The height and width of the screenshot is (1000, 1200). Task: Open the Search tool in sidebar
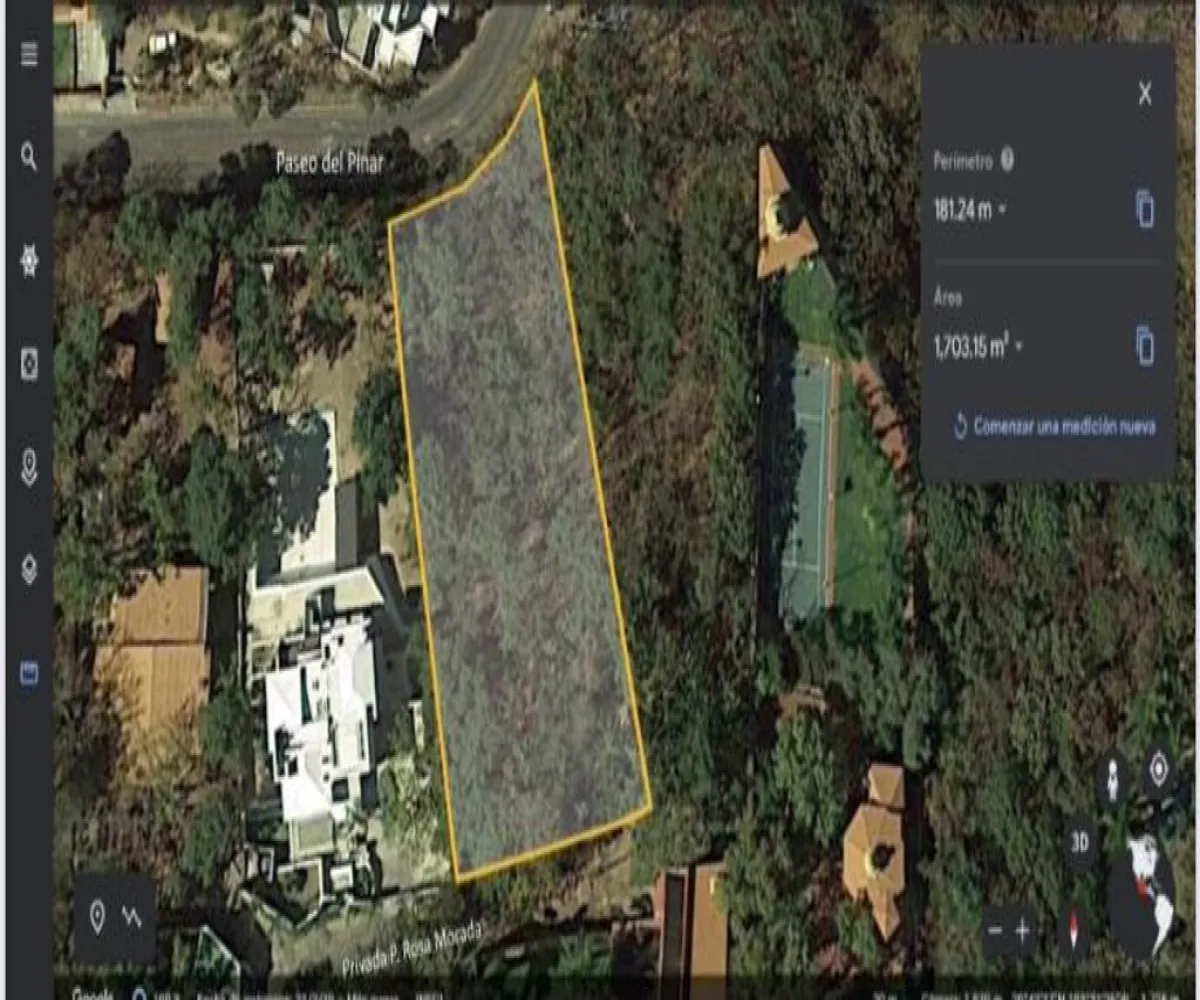[29, 156]
